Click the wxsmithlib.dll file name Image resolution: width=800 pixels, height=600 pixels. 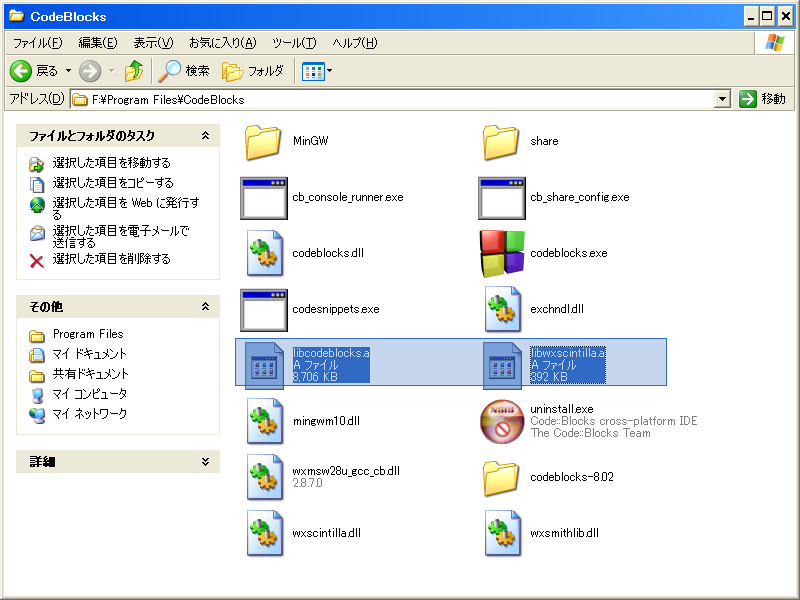pos(564,533)
